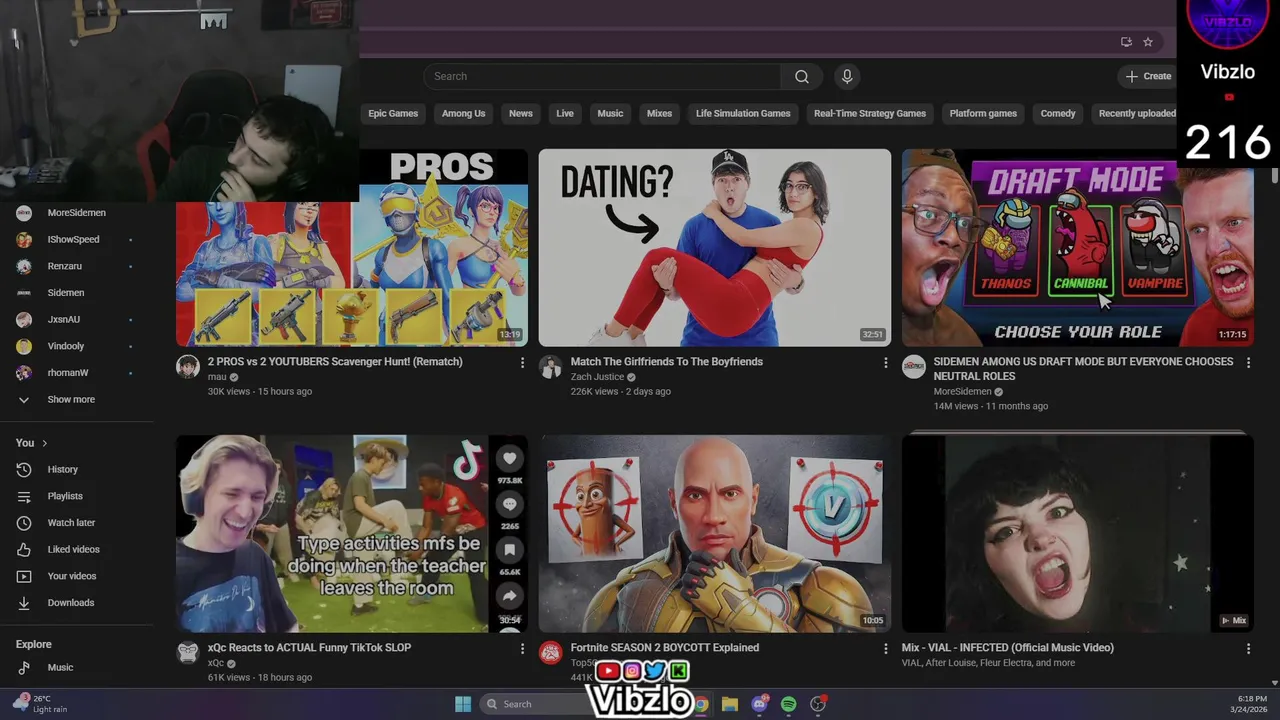Open title 'Match The Girlfriends To The Boyfriends'
This screenshot has height=720, width=1280.
666,362
